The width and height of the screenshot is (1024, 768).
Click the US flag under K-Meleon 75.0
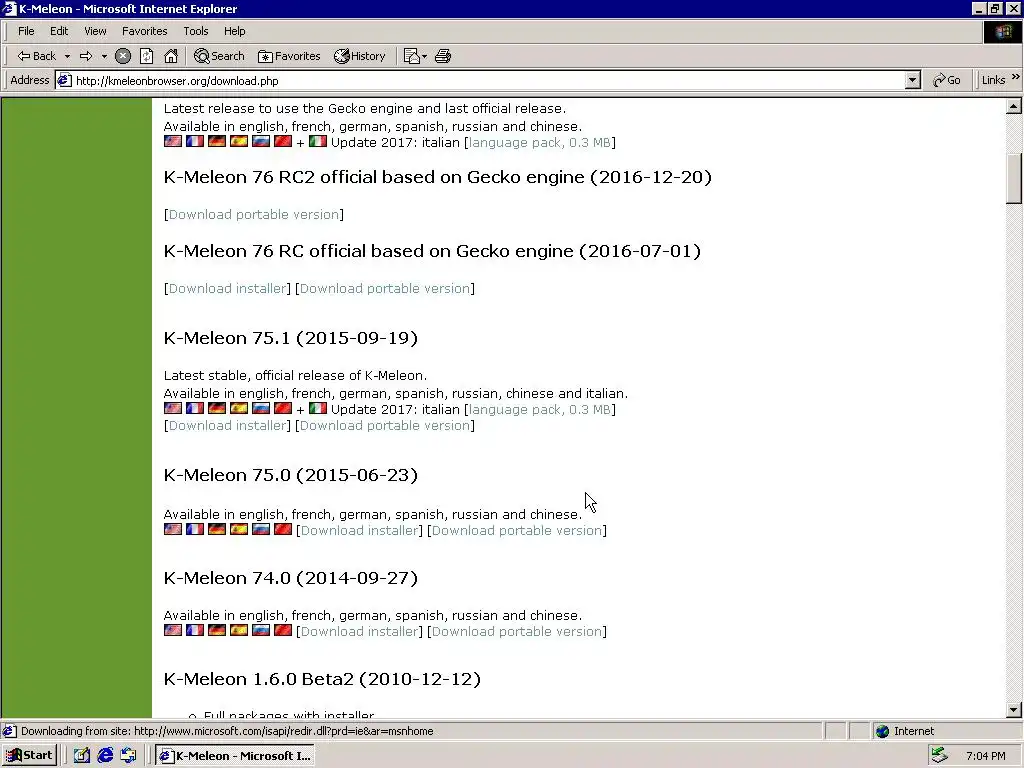tap(173, 529)
